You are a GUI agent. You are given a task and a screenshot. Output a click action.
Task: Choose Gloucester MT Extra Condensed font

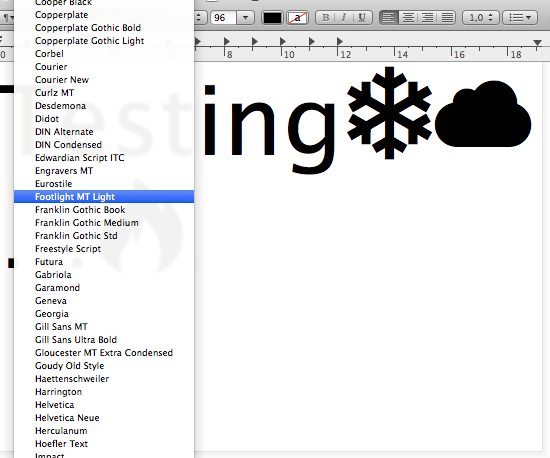[x=104, y=352]
